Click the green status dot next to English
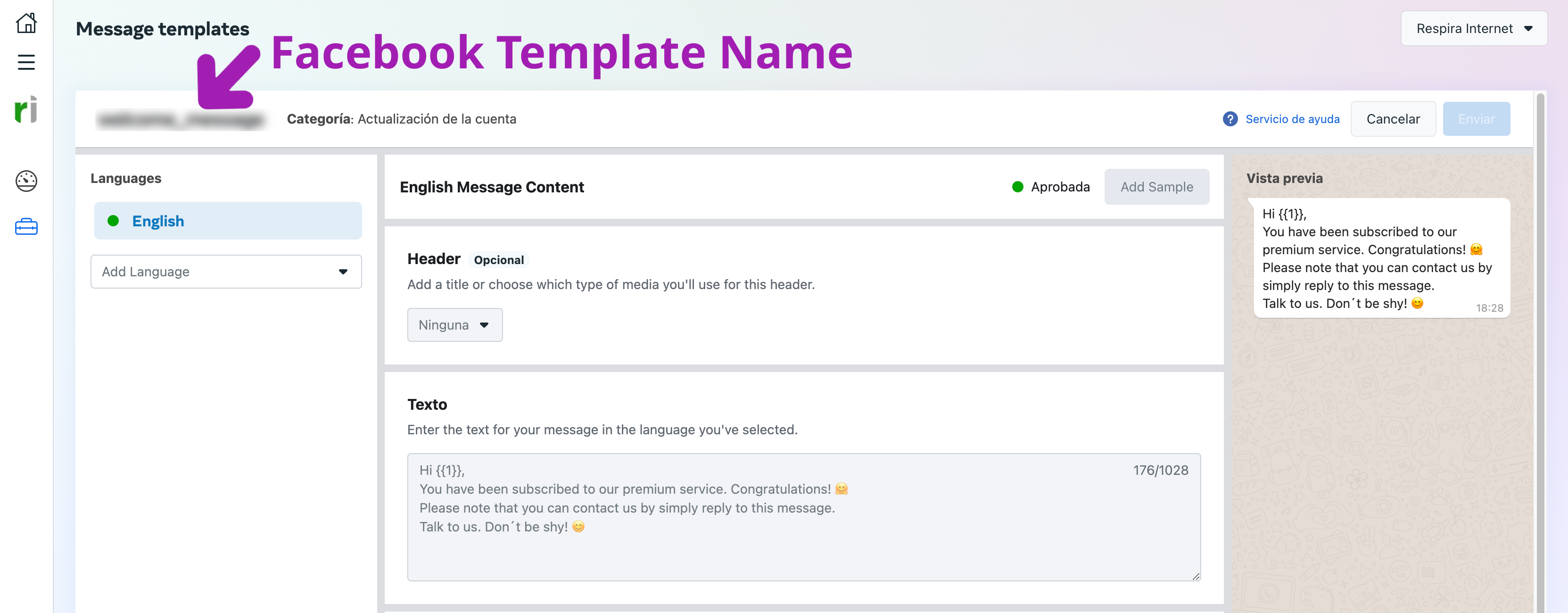 (114, 221)
